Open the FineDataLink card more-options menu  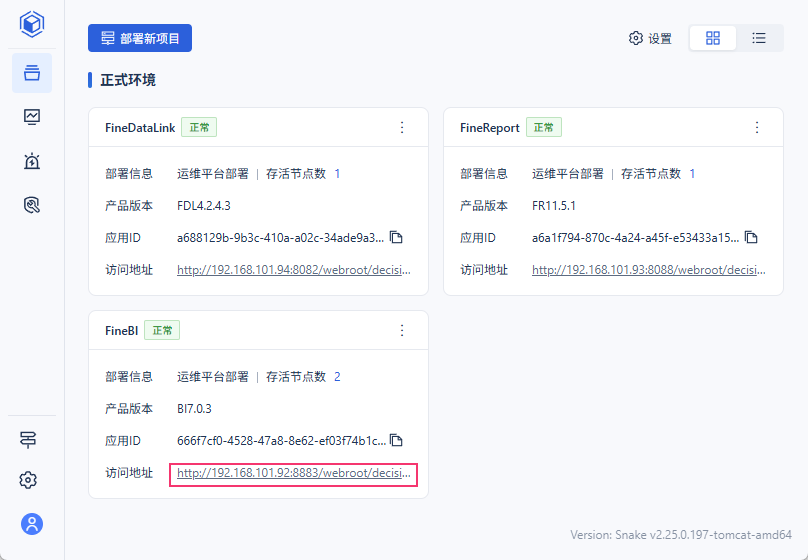(402, 127)
